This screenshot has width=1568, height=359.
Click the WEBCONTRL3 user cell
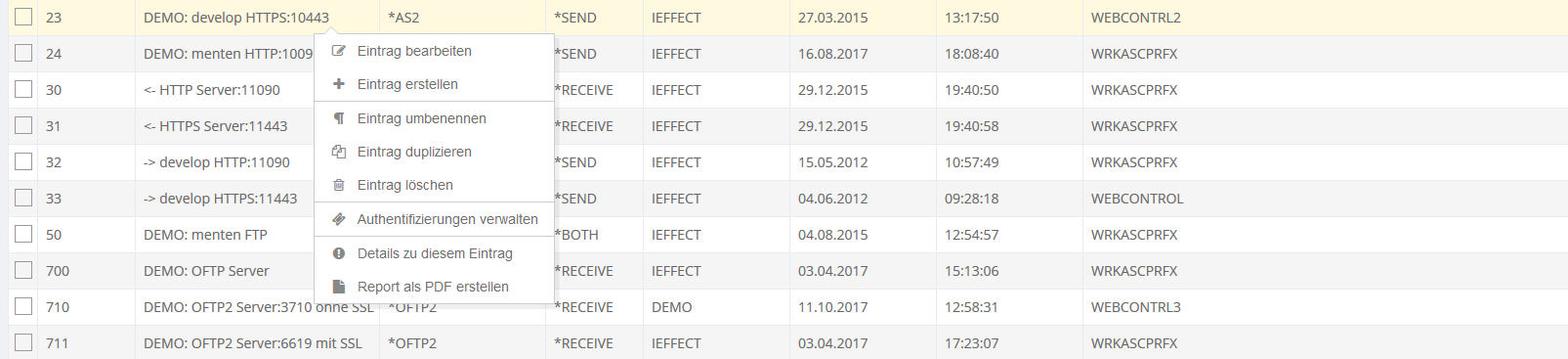point(1135,307)
